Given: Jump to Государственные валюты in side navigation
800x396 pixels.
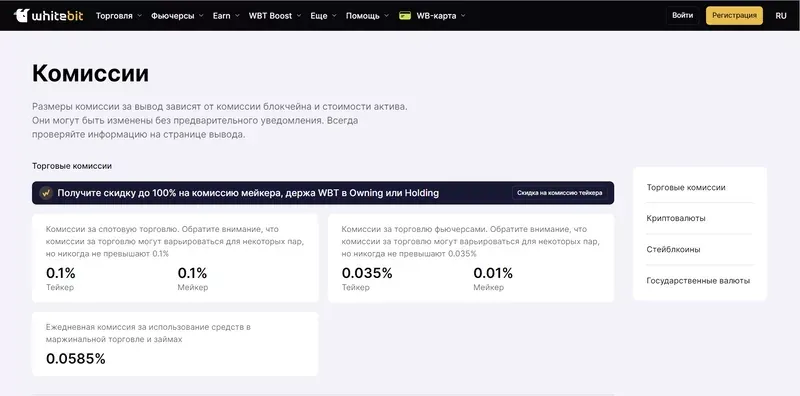Looking at the screenshot, I should [x=698, y=281].
